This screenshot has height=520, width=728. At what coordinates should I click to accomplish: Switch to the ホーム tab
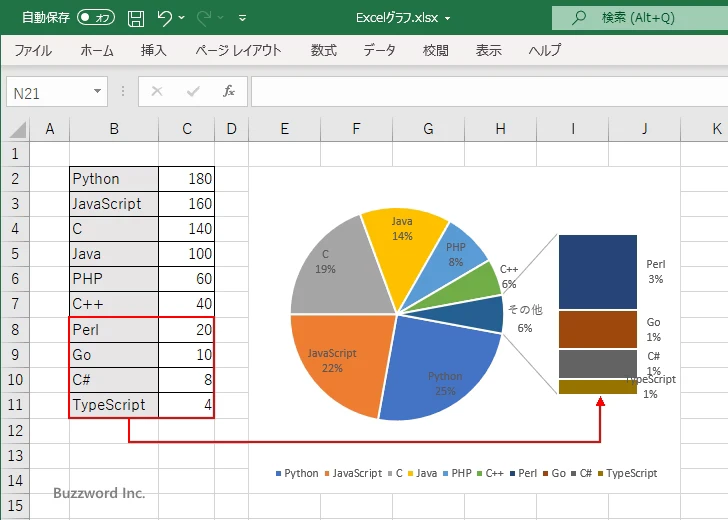(x=97, y=50)
